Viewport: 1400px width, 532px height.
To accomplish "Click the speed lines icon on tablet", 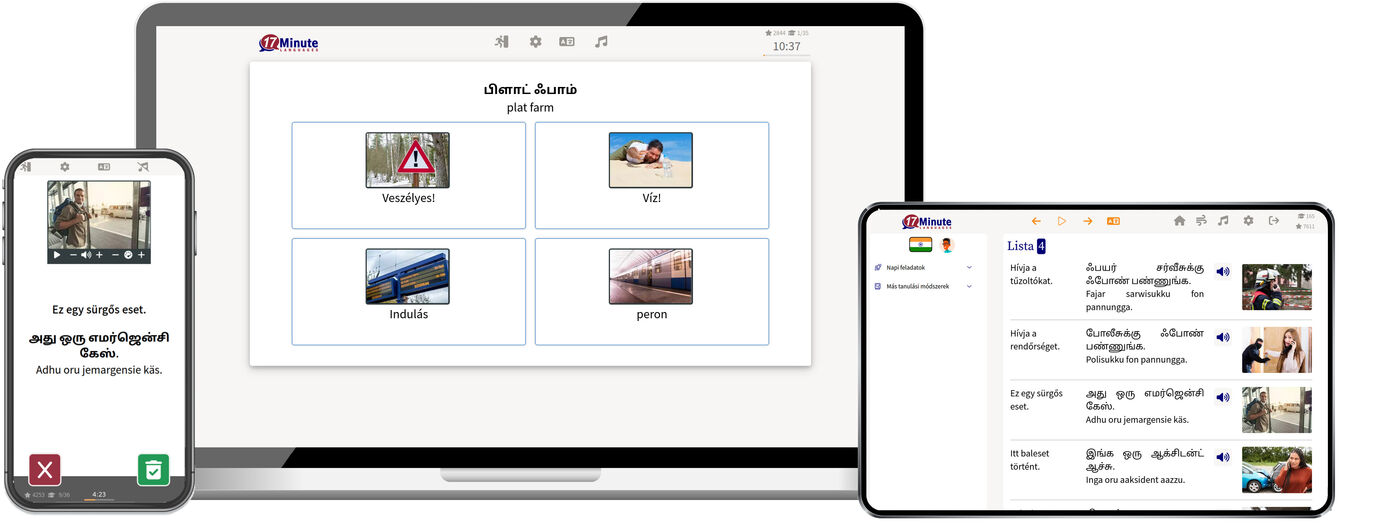I will 1201,221.
